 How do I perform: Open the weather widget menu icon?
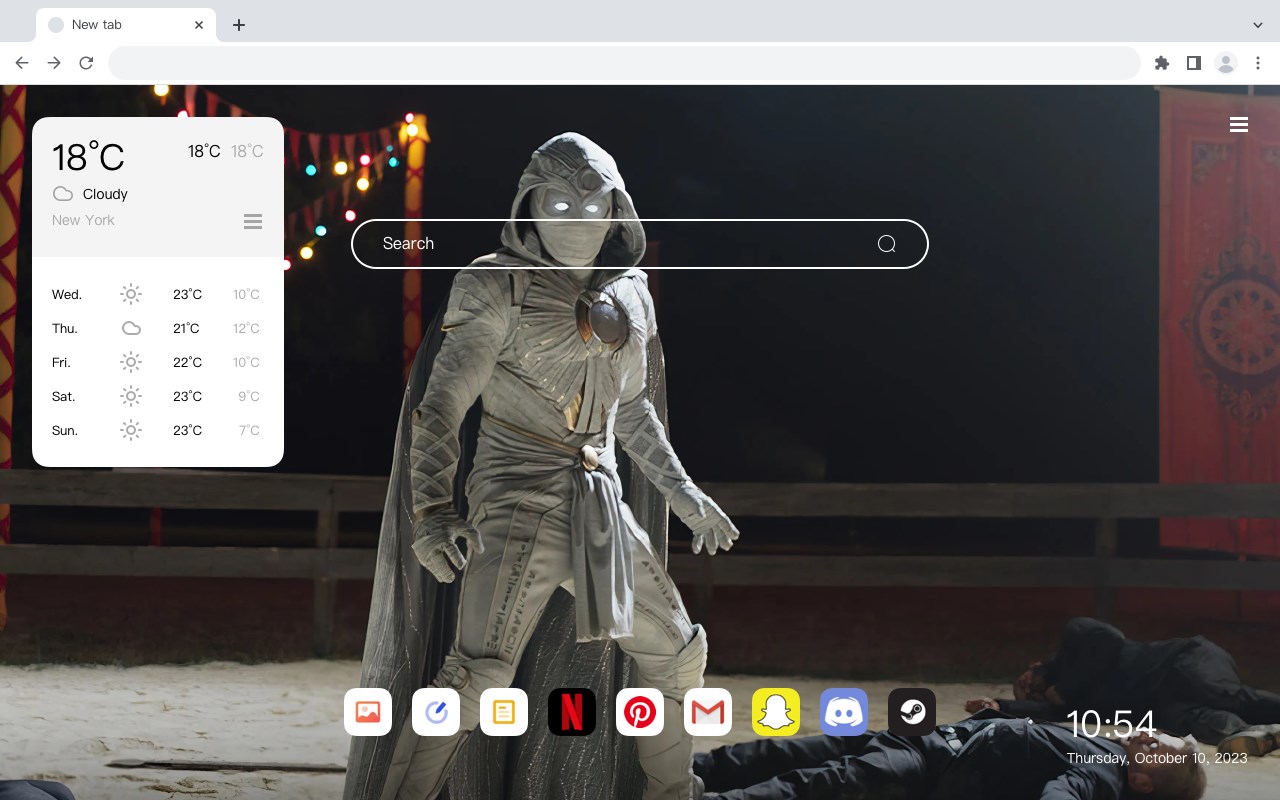point(253,221)
